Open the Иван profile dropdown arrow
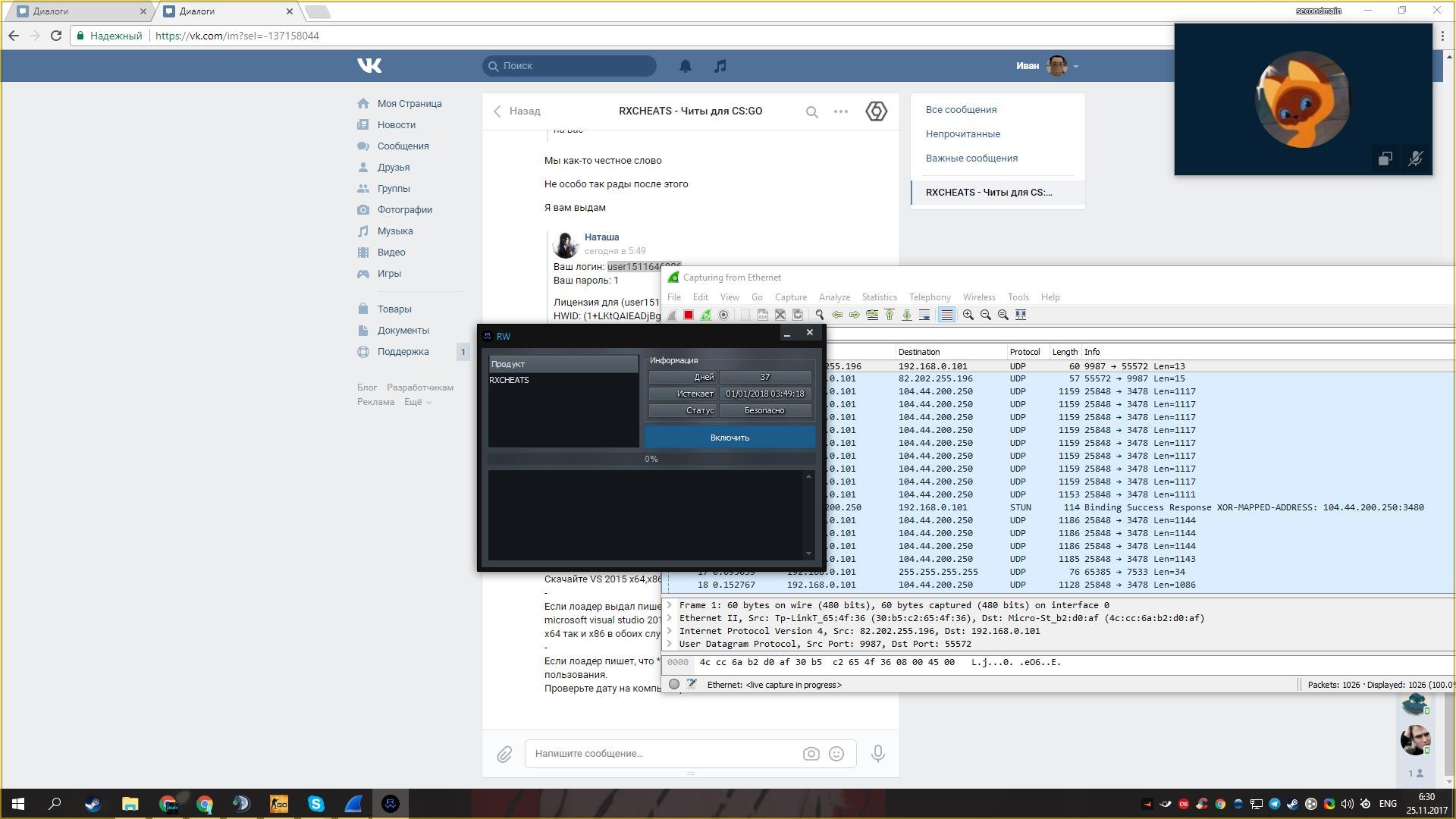This screenshot has width=1456, height=819. point(1076,67)
